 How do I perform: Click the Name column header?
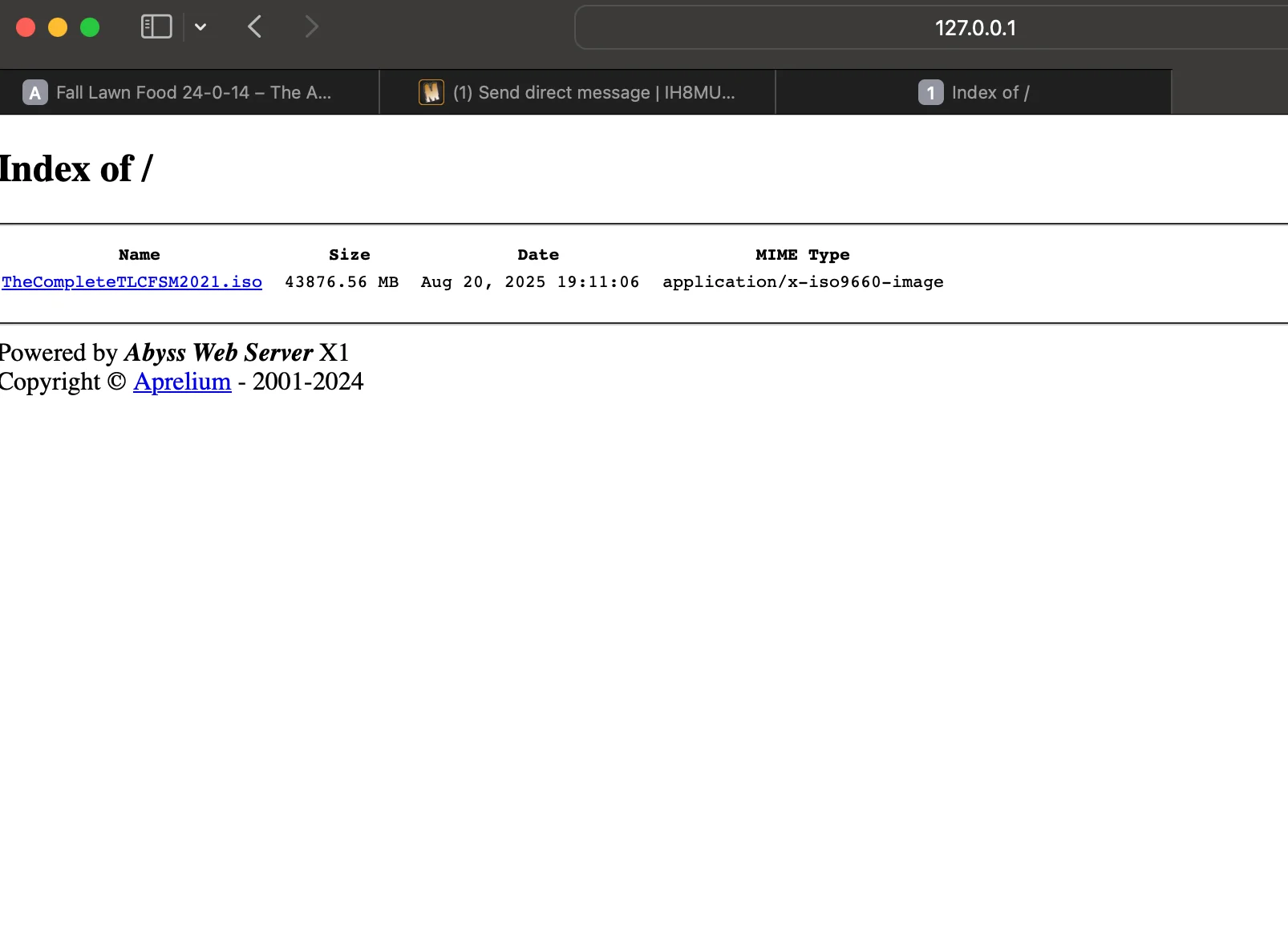[x=140, y=255]
